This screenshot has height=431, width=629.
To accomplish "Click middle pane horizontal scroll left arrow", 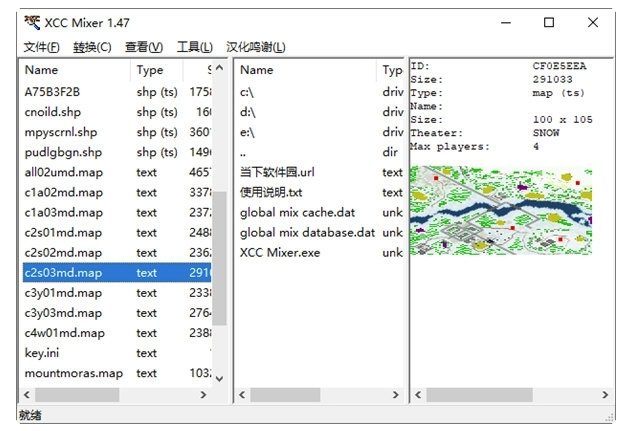I will point(242,395).
